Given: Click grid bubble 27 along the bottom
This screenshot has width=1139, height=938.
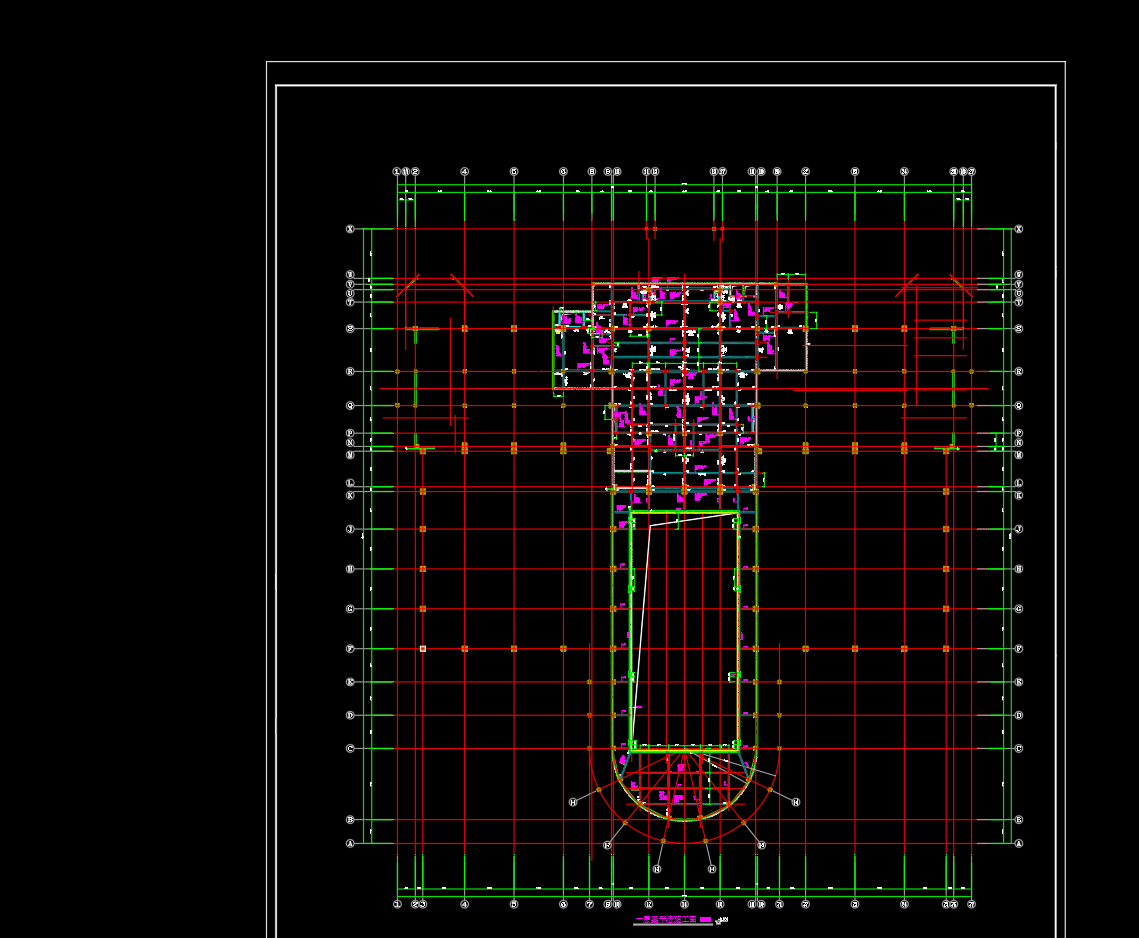Looking at the screenshot, I should pyautogui.click(x=972, y=905).
